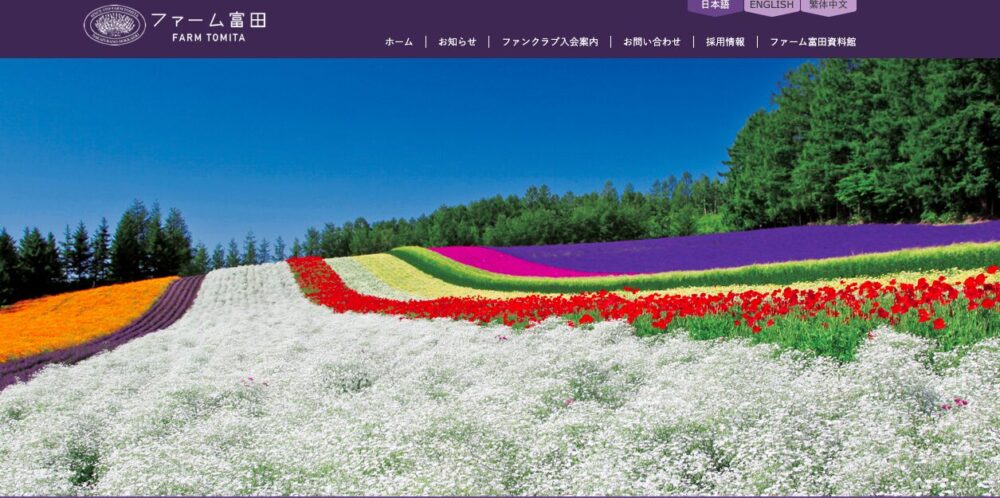Click the ファーム富田 logo text
Viewport: 1000px width, 498px height.
coord(208,19)
